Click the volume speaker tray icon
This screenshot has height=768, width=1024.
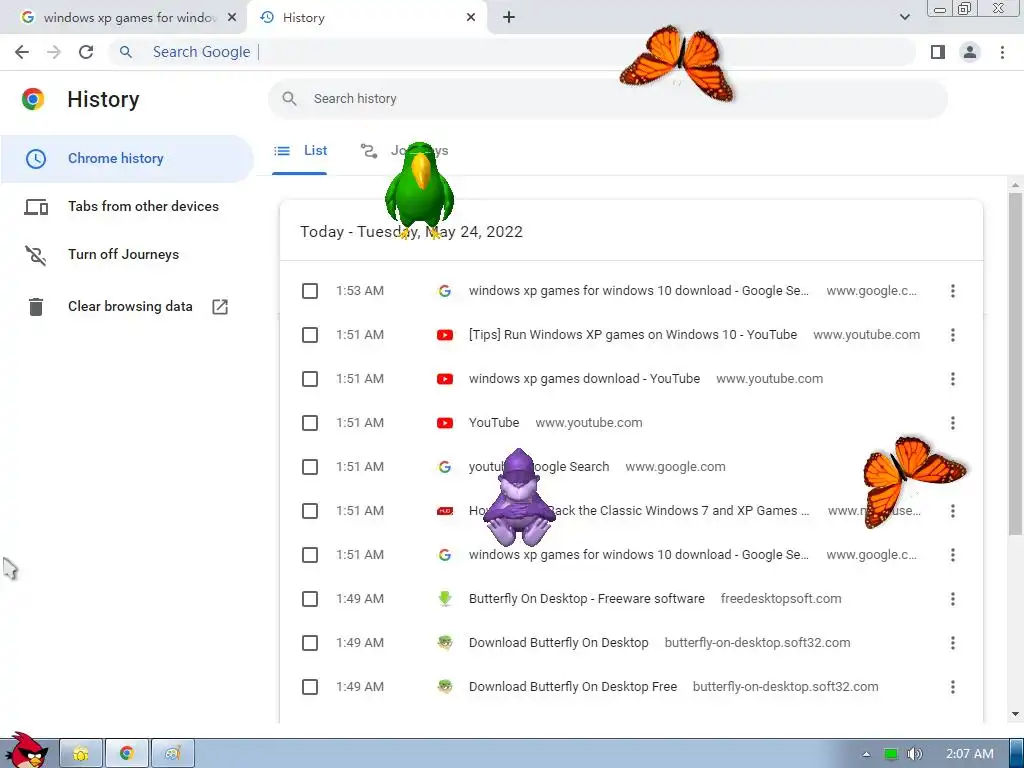(x=915, y=754)
